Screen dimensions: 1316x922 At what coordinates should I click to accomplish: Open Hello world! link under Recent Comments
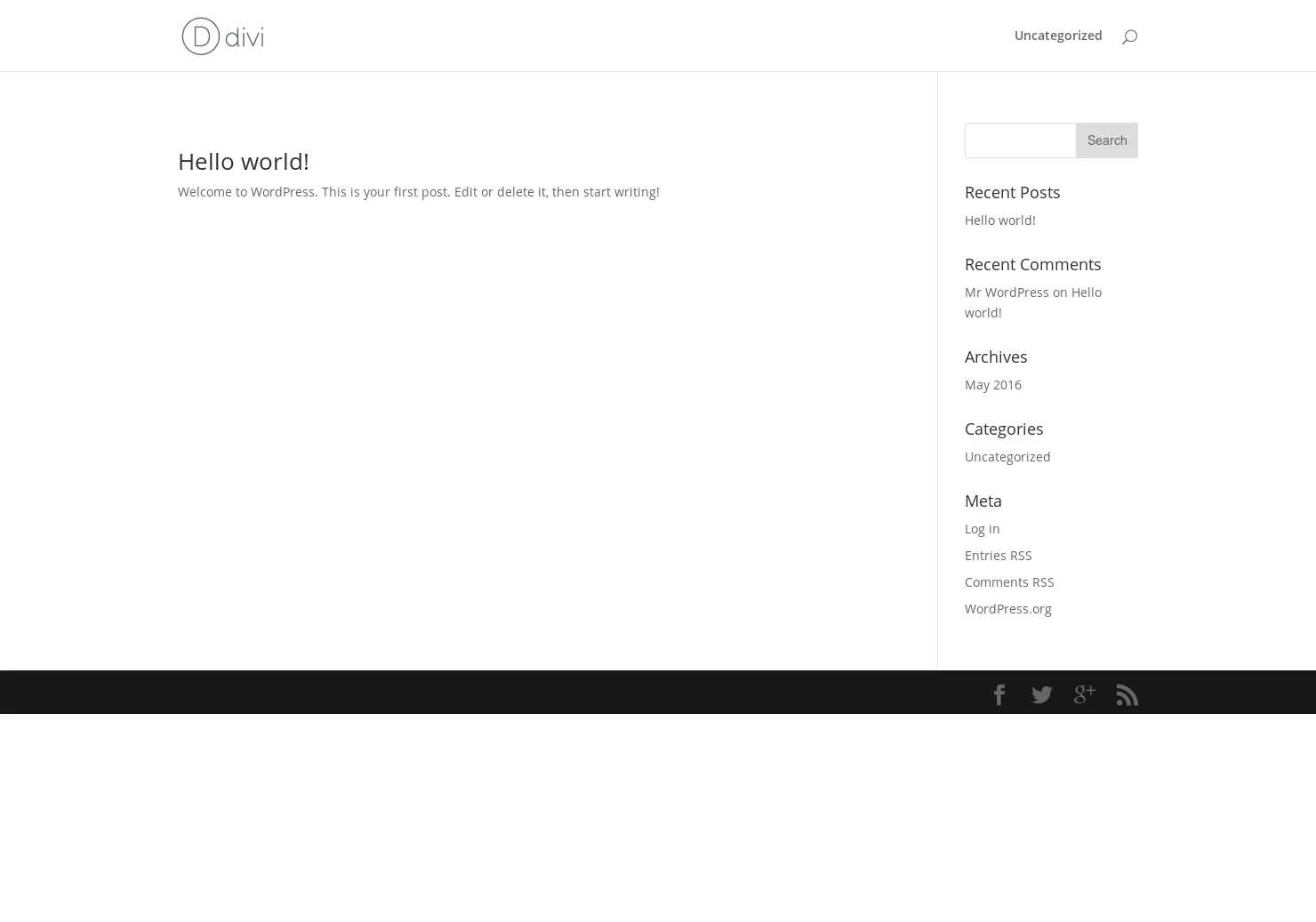coord(1033,302)
